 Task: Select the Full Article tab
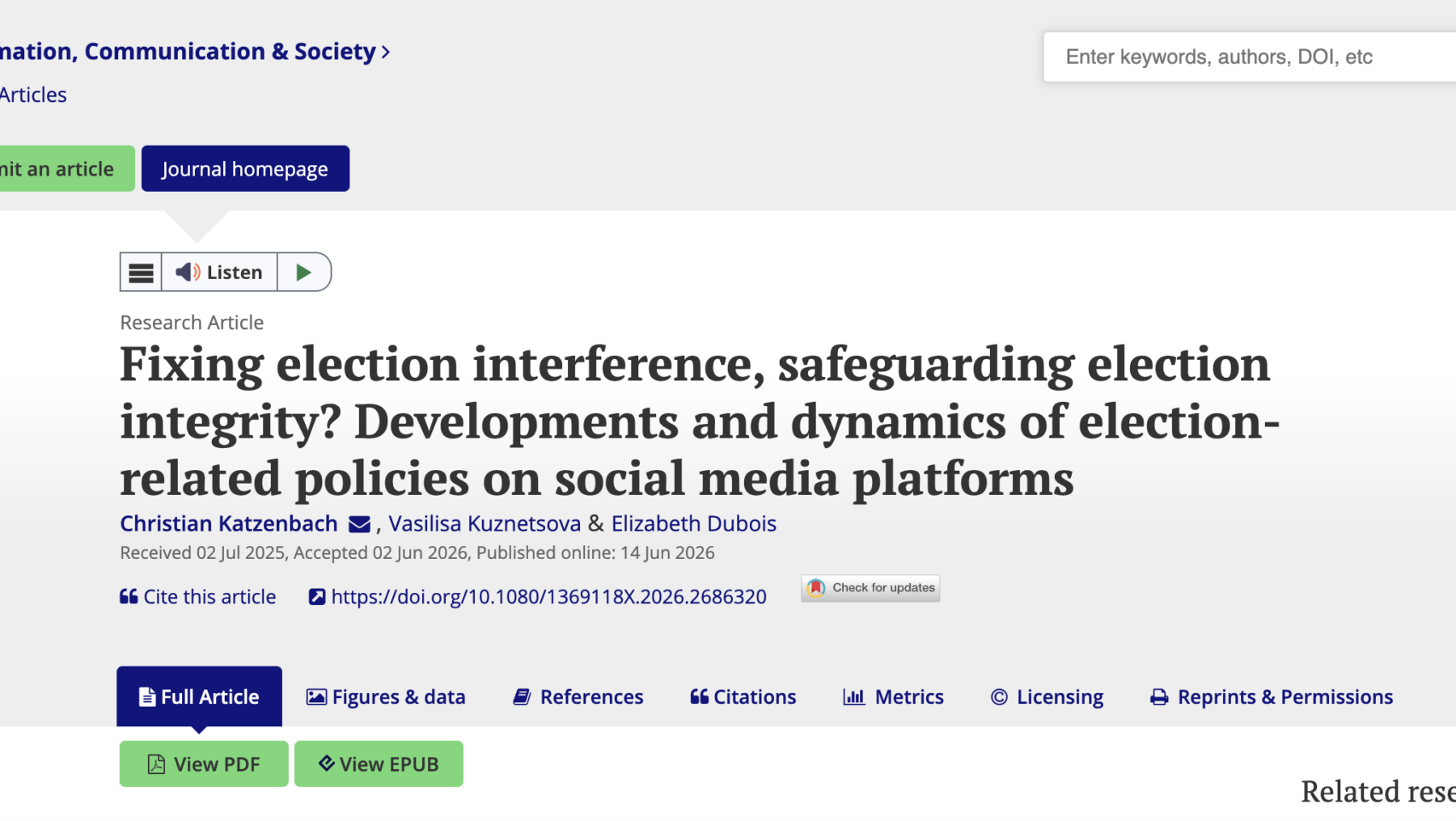click(x=200, y=696)
